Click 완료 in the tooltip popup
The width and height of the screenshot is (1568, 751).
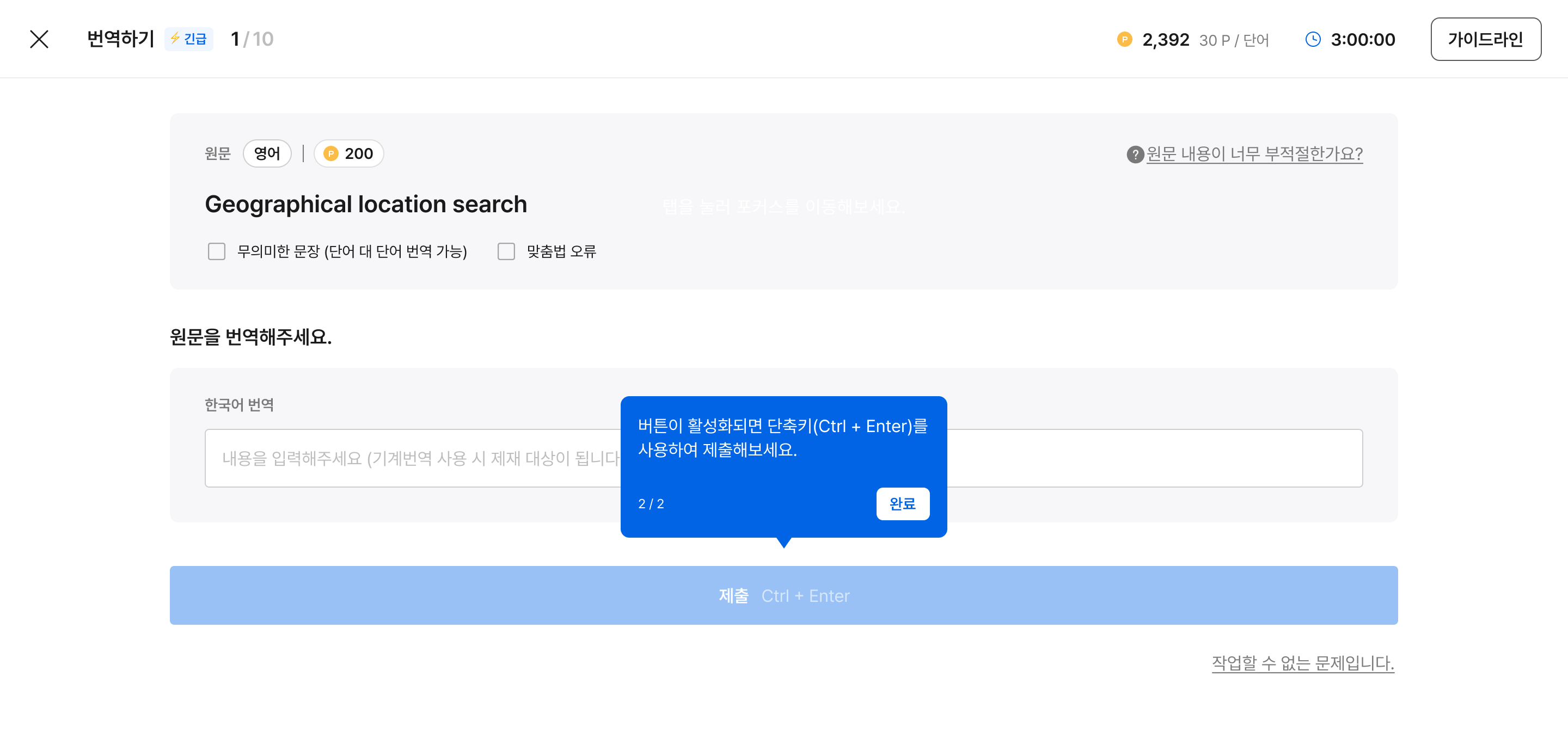click(903, 503)
